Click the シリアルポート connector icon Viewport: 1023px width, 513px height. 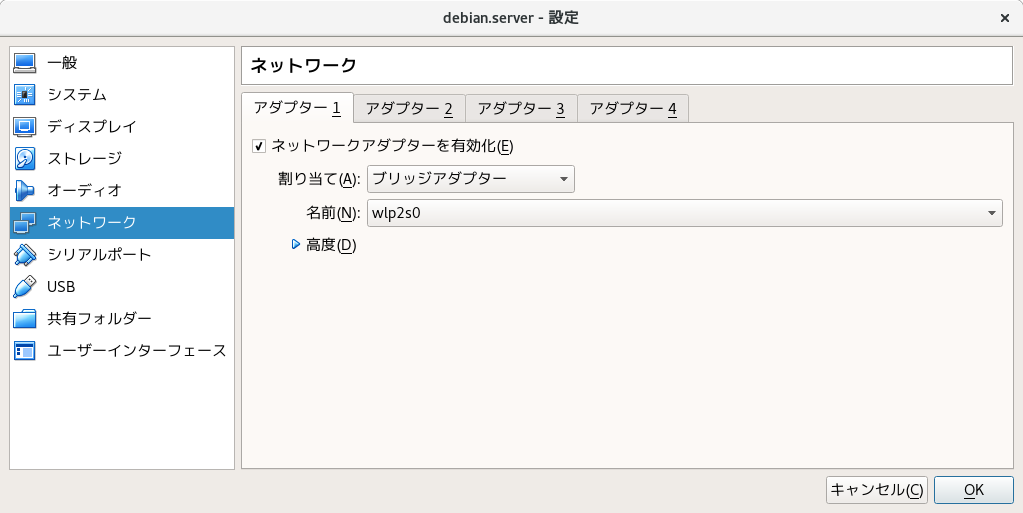25,255
